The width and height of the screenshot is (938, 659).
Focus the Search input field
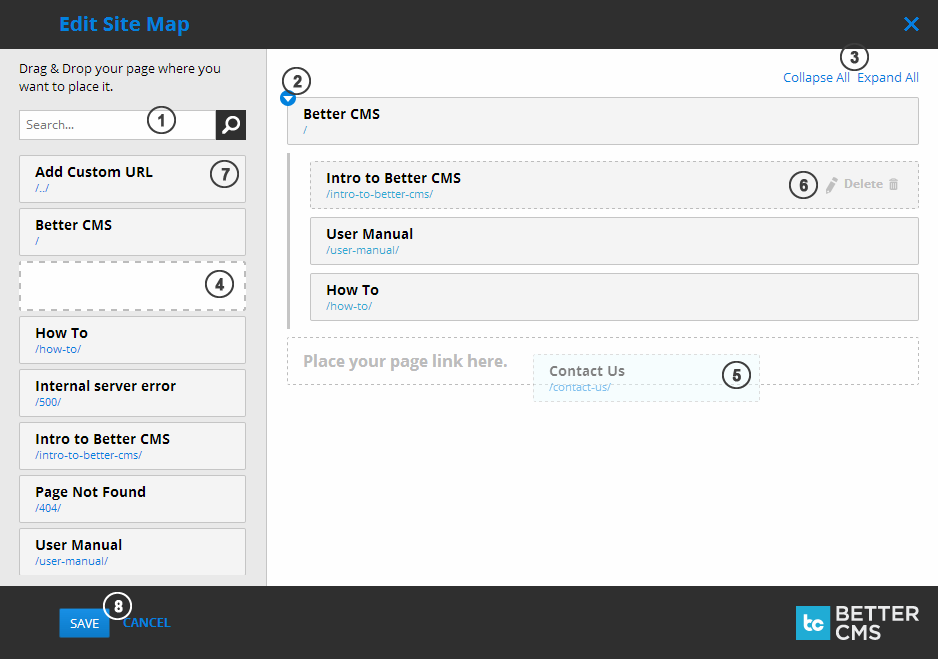pos(117,125)
